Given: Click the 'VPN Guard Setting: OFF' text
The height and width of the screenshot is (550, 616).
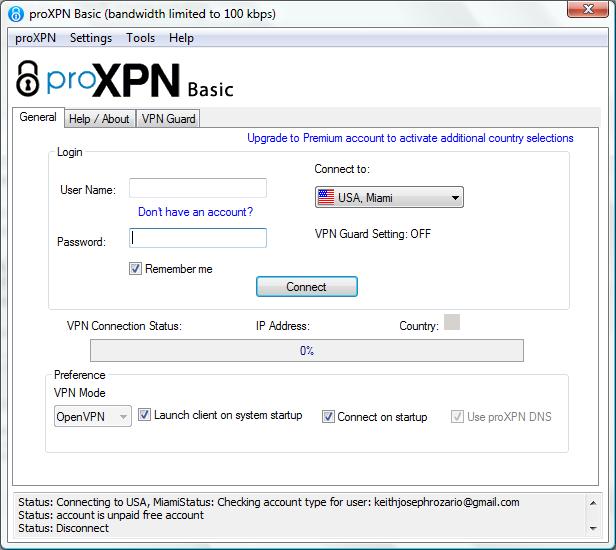Looking at the screenshot, I should tap(373, 234).
